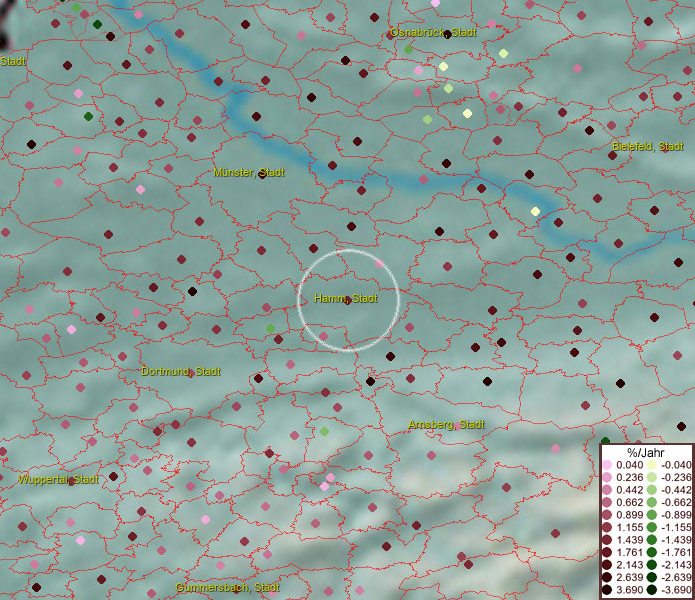
Task: Click the Wuppertal, Stadt label
Action: (x=58, y=479)
